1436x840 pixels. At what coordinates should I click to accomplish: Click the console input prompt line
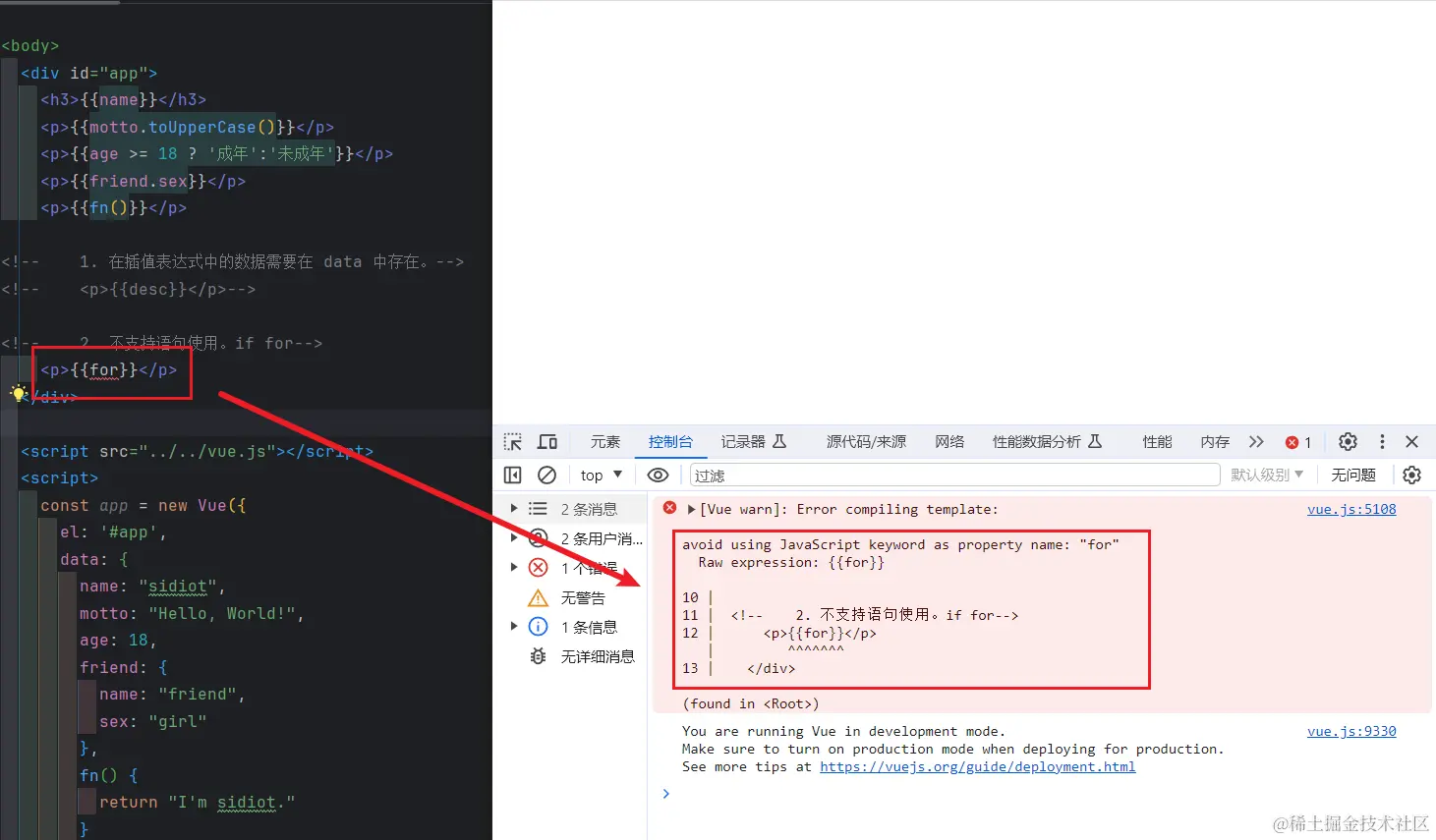tap(1042, 794)
